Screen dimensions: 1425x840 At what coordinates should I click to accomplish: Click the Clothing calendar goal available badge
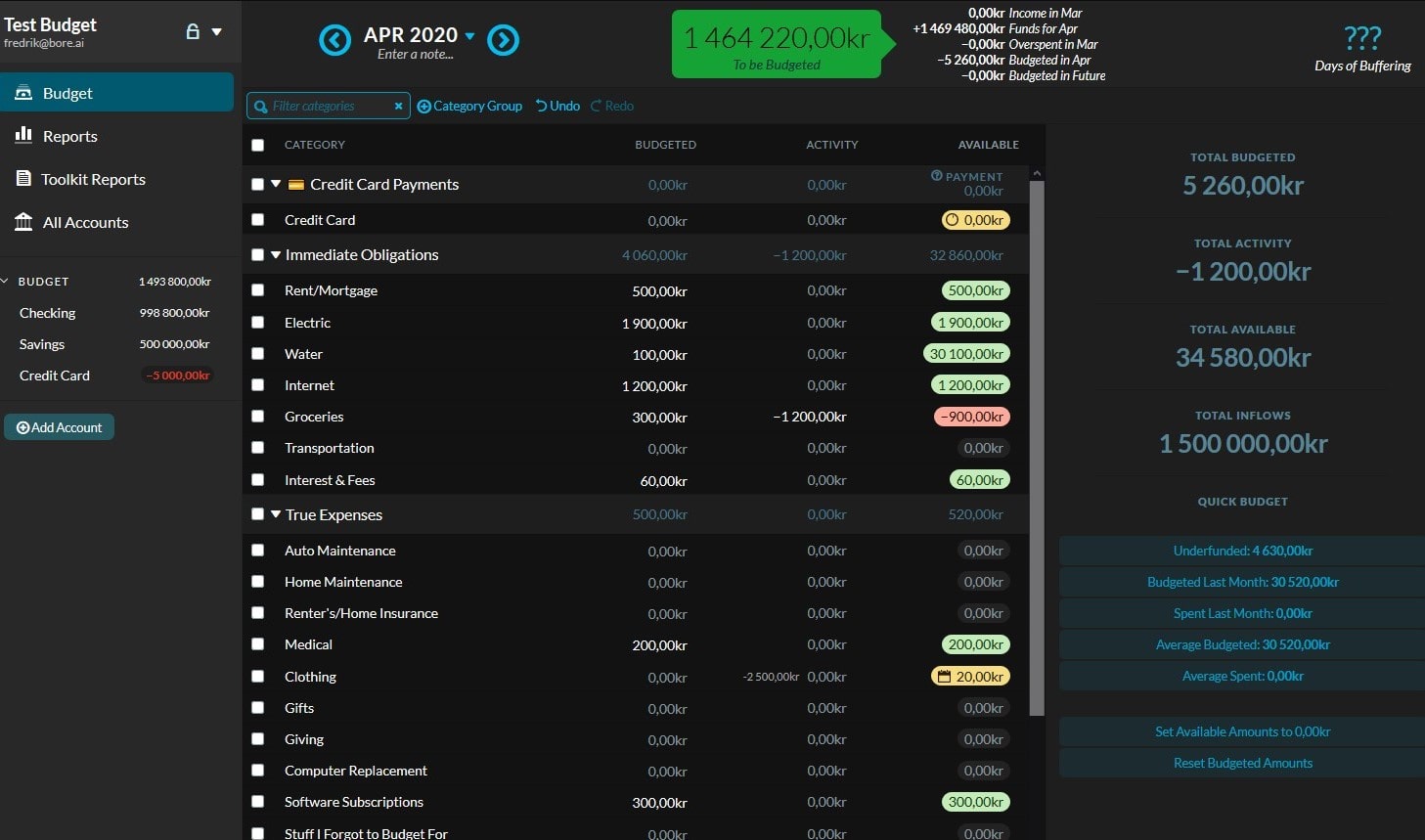coord(970,677)
